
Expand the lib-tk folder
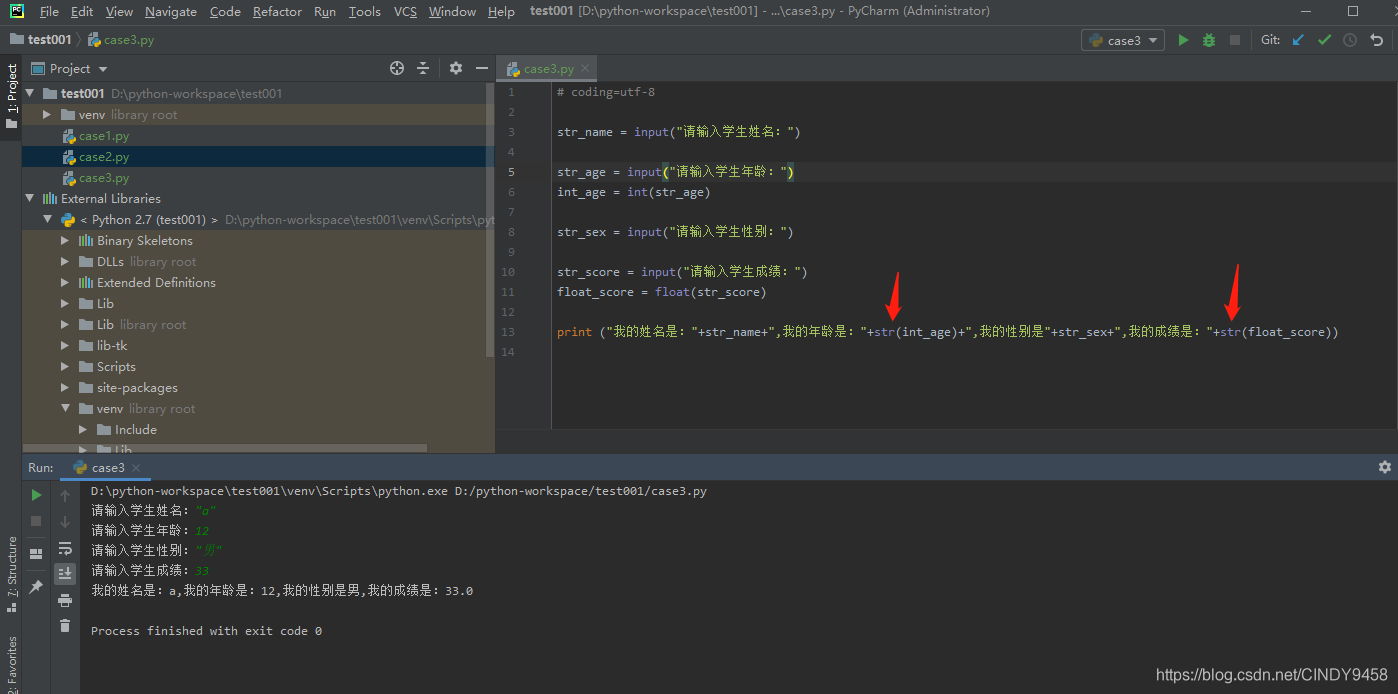pos(65,345)
